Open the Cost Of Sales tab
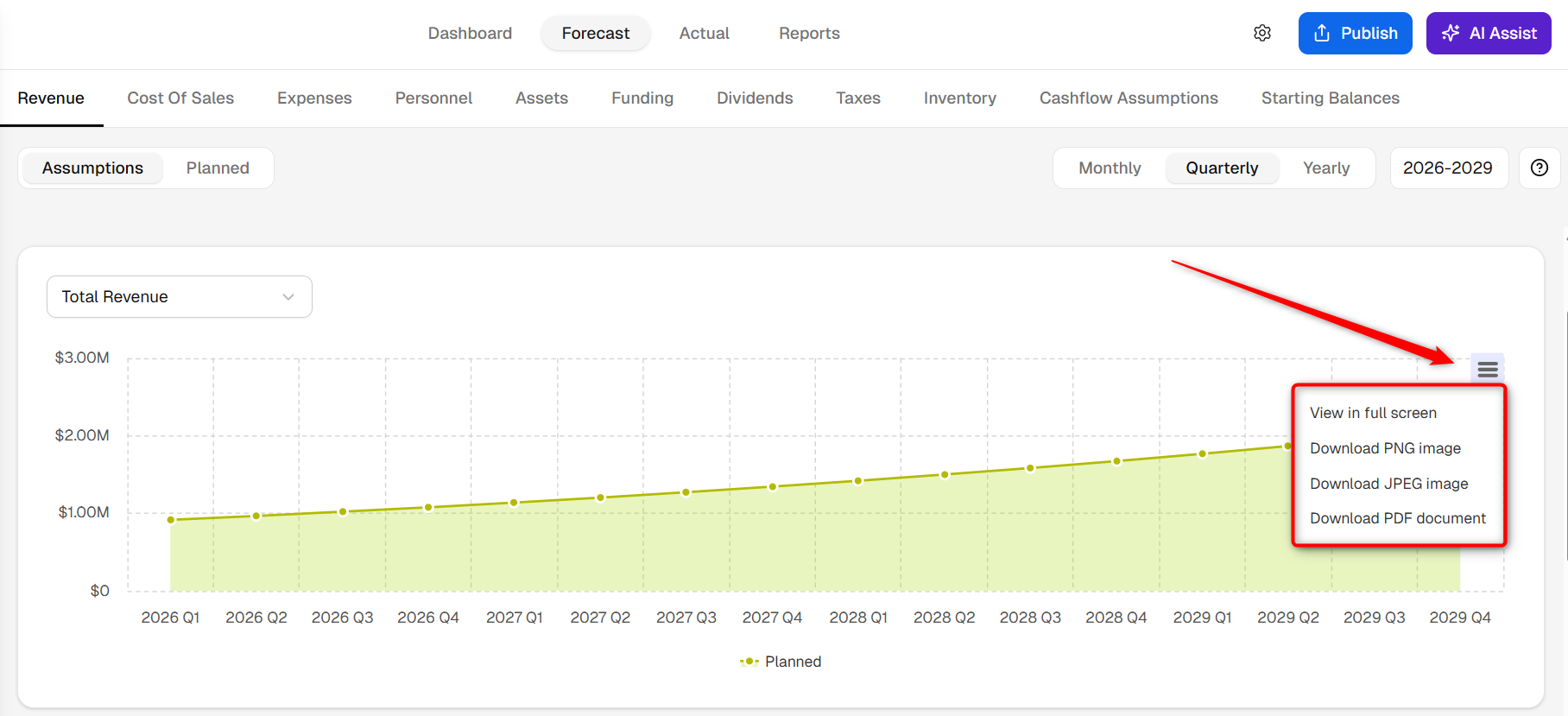This screenshot has width=1568, height=716. [x=180, y=98]
